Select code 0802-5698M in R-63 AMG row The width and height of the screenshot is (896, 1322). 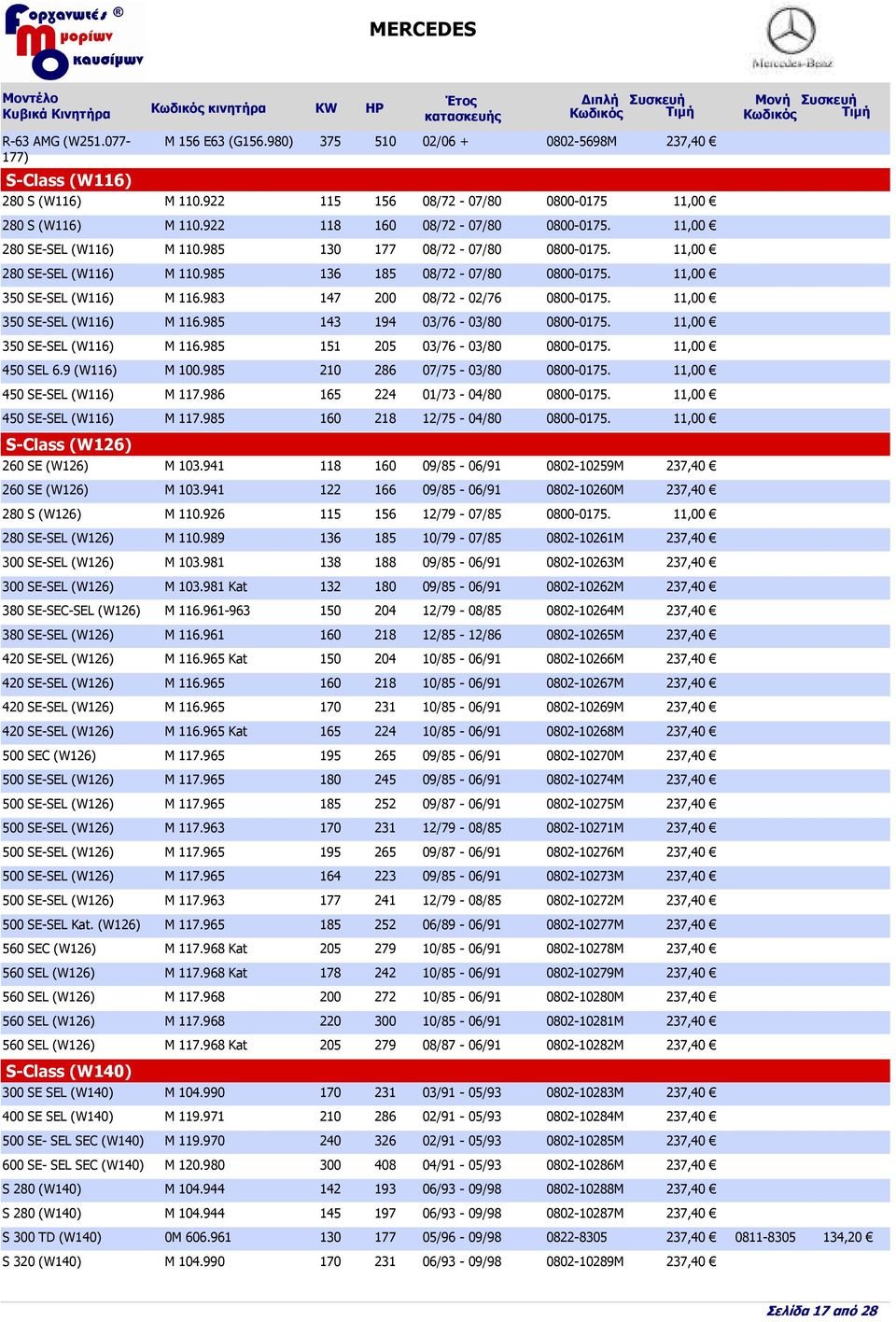click(581, 142)
